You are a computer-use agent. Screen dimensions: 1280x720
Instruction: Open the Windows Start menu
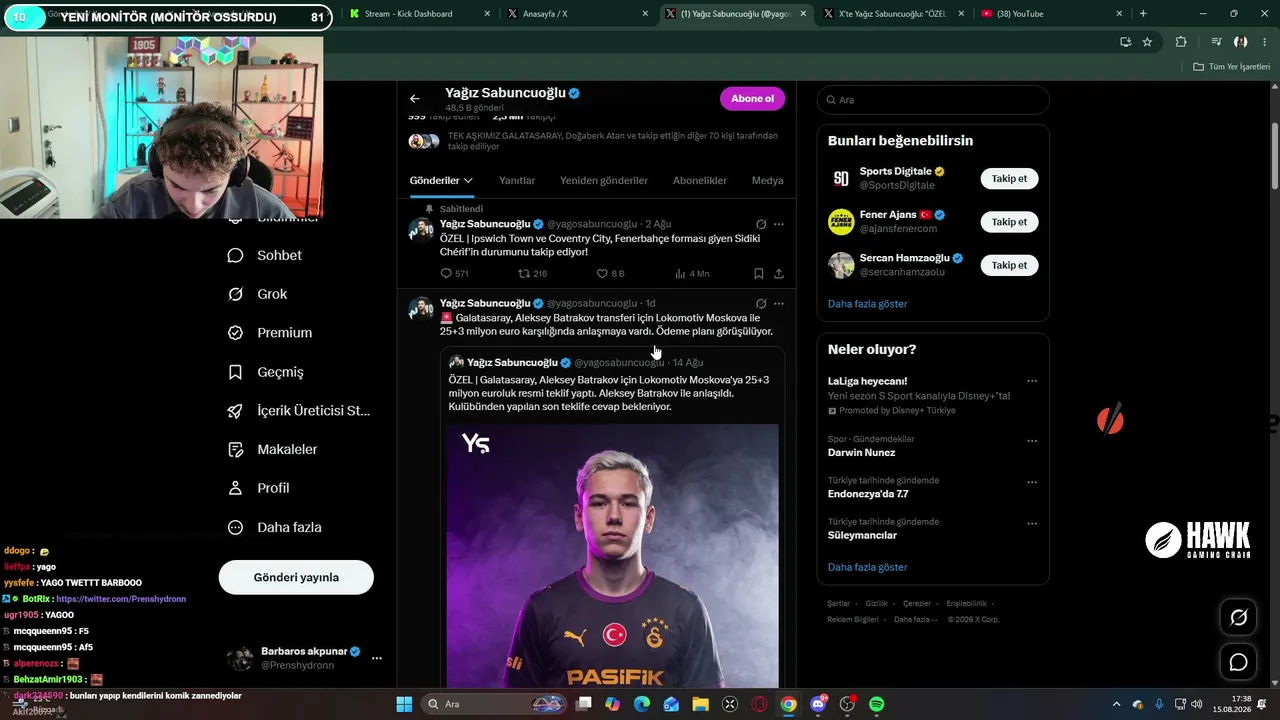pyautogui.click(x=404, y=704)
